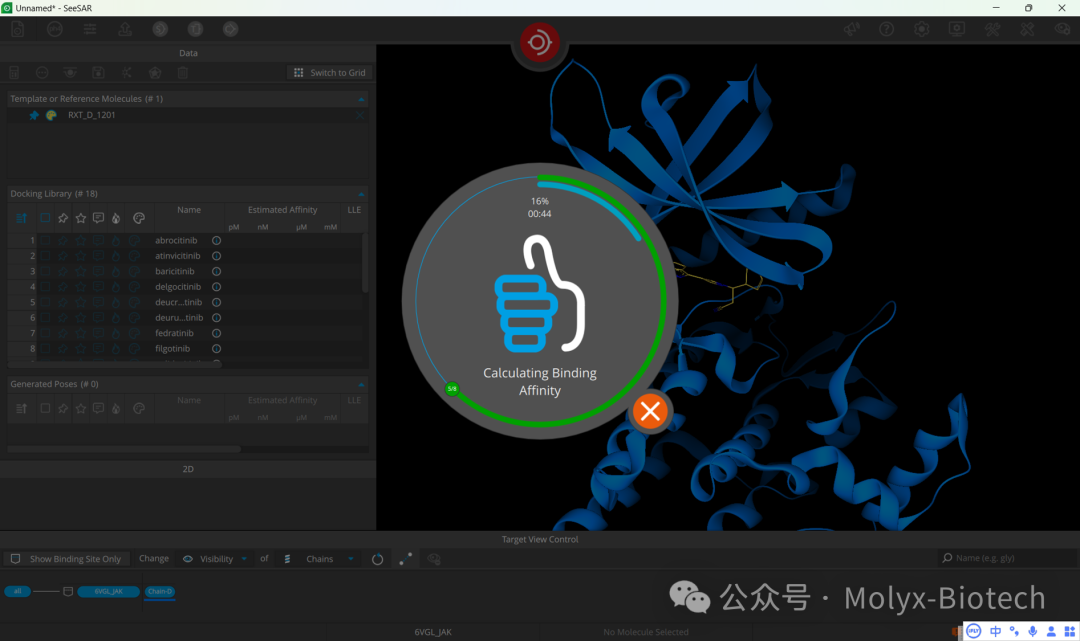Click the comment icon in Docking Library header
Image resolution: width=1080 pixels, height=641 pixels.
click(98, 218)
